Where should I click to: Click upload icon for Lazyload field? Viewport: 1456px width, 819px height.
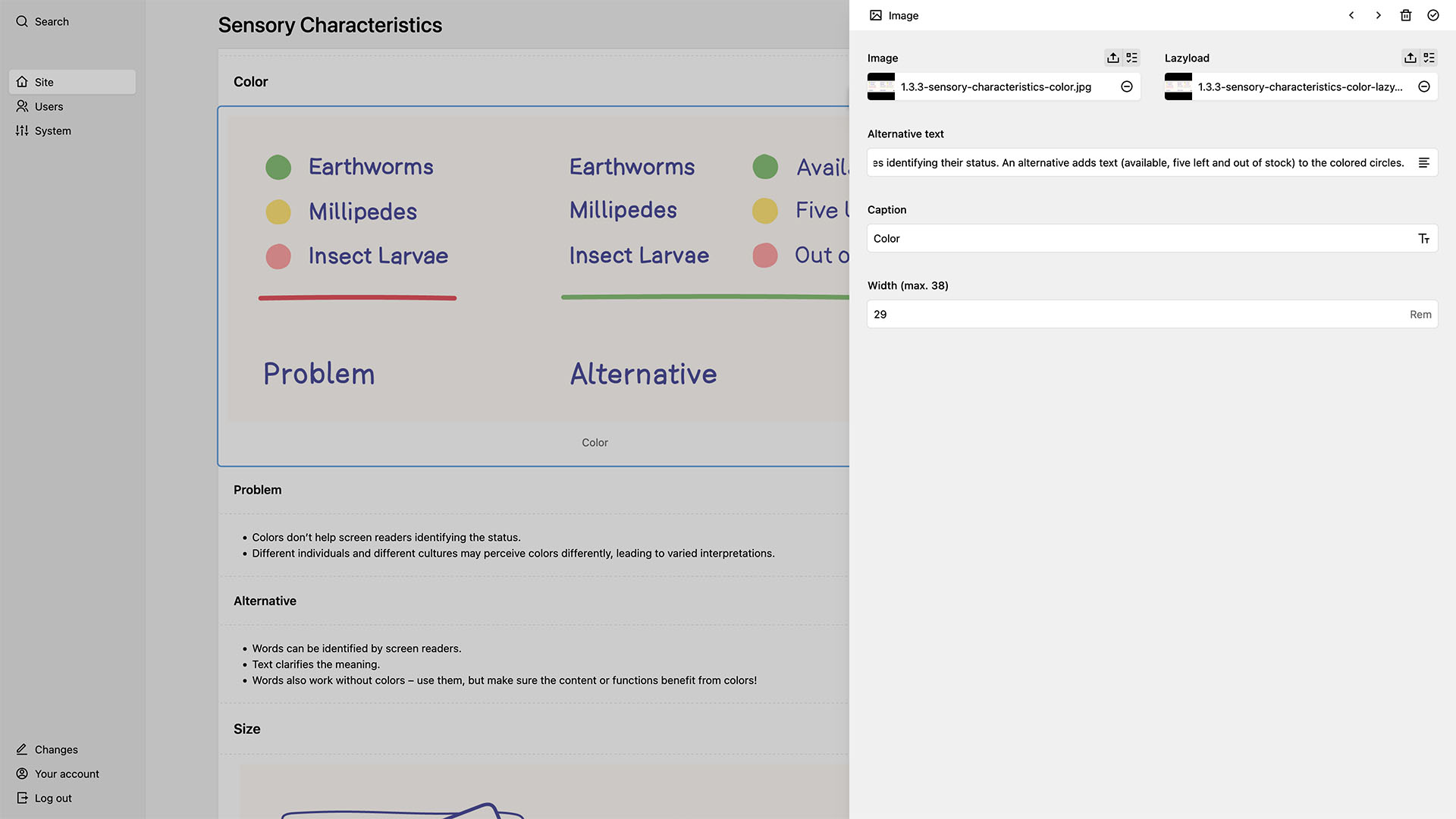point(1410,58)
